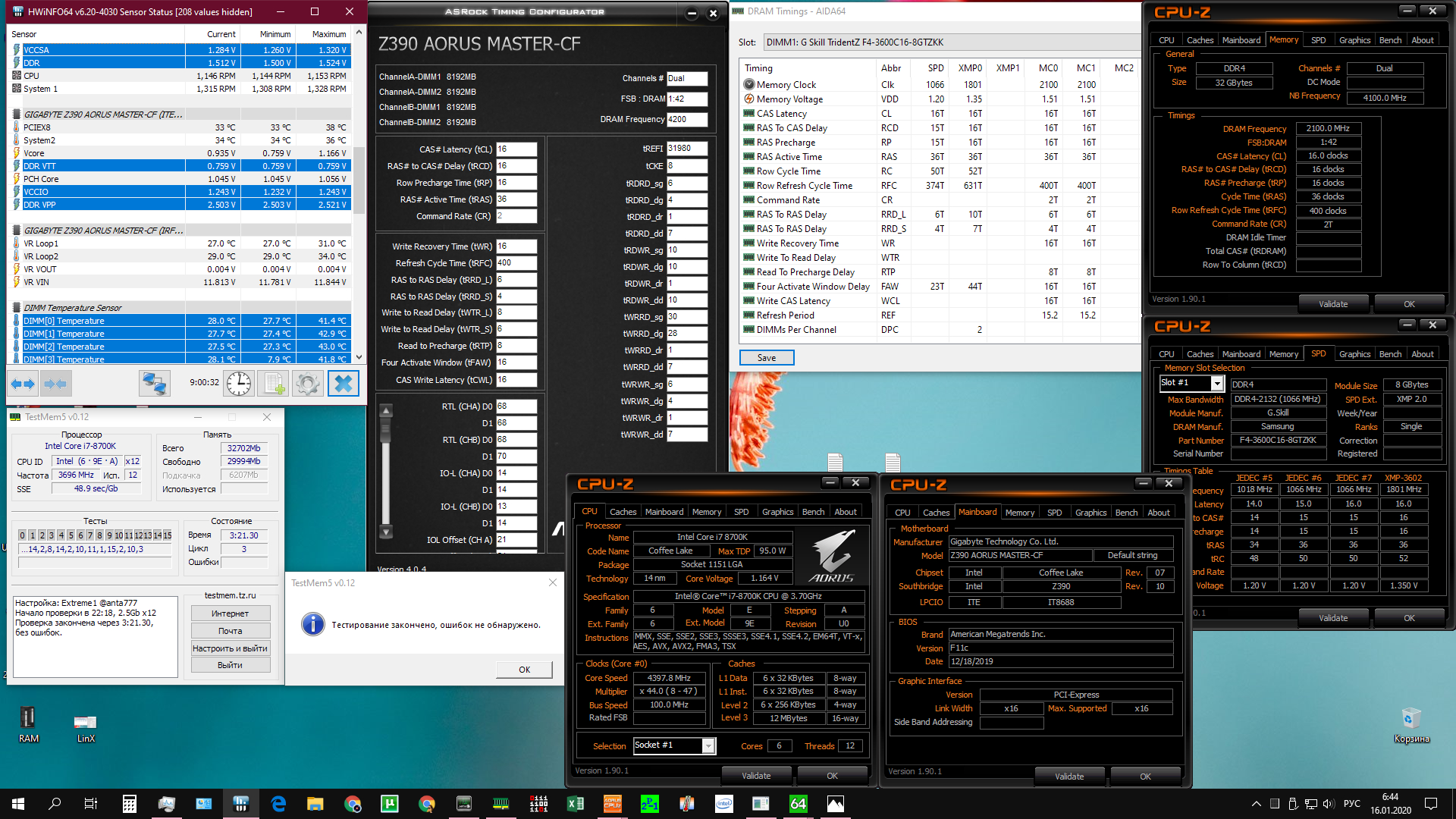1456x819 pixels.
Task: Click HWiNFO network remote monitoring icon
Action: point(154,384)
